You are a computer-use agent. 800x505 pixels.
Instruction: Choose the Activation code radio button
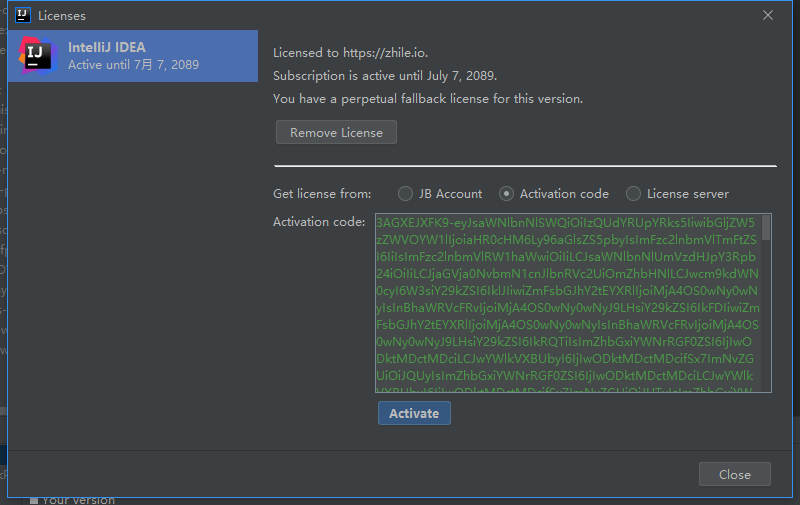(507, 194)
